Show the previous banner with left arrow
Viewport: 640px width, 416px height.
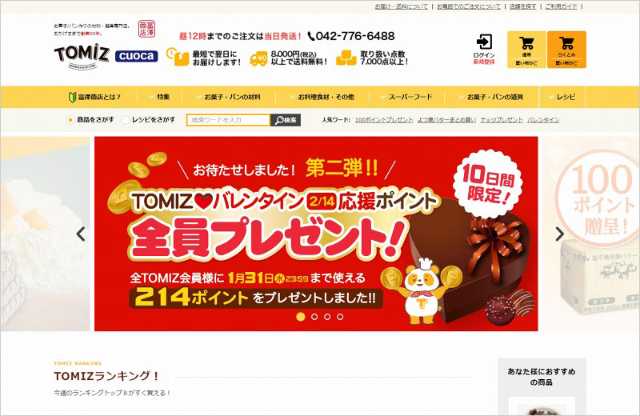[x=81, y=234]
